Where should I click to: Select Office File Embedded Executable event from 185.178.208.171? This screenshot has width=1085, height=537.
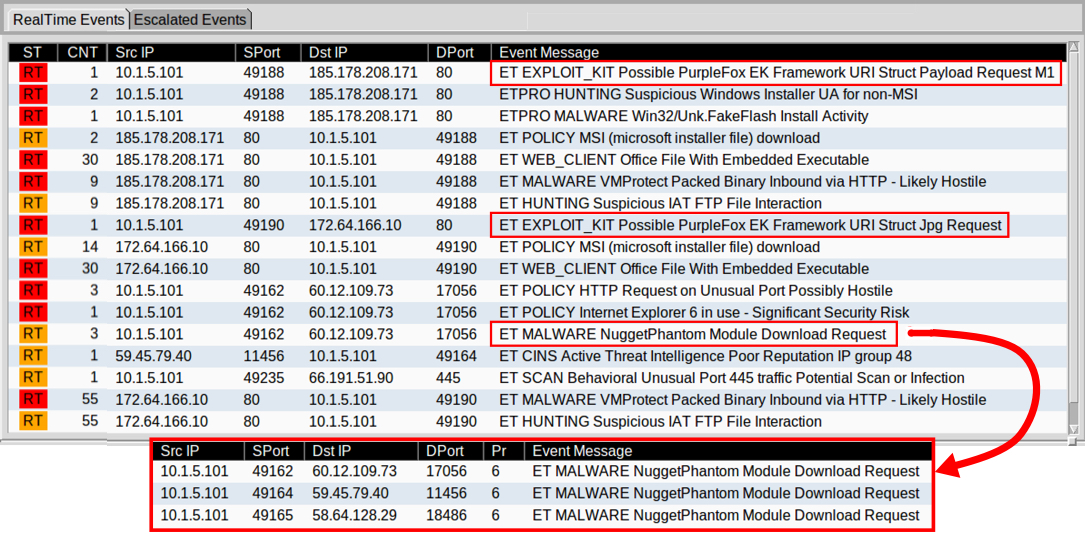[x=538, y=160]
